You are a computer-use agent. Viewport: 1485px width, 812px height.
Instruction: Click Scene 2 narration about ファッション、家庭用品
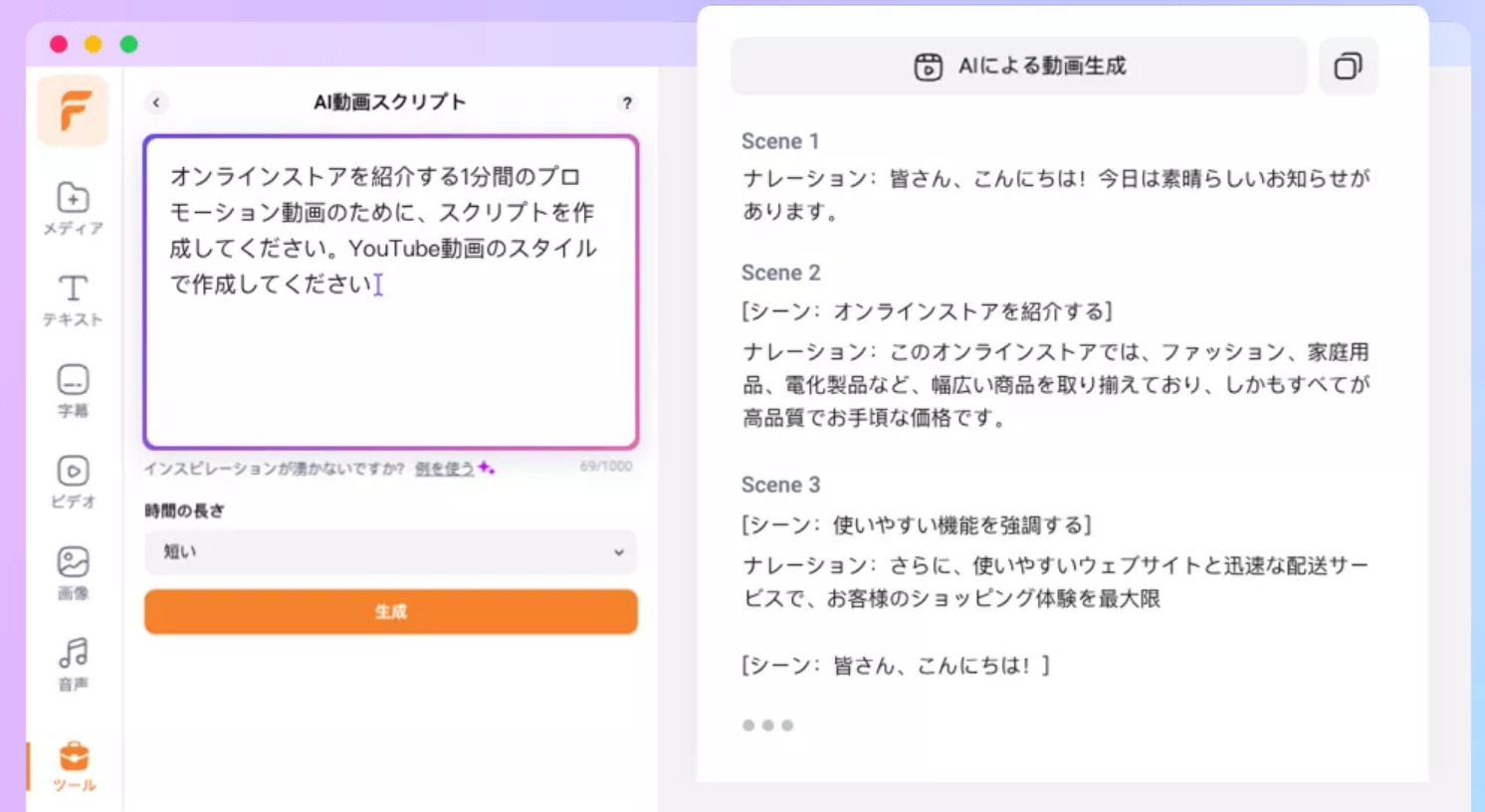[1056, 384]
